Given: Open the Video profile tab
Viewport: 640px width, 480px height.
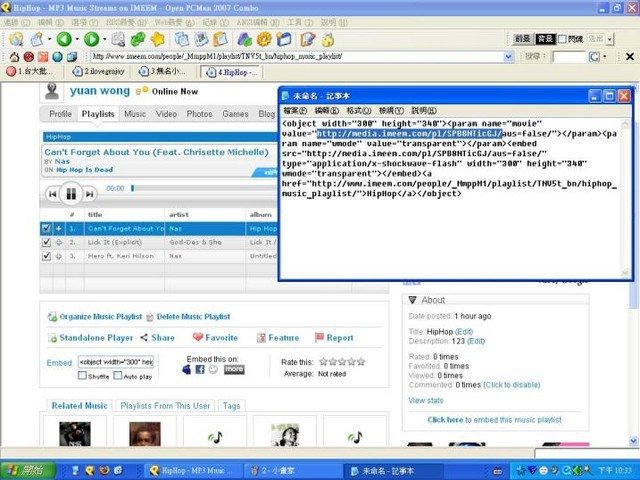Looking at the screenshot, I should [166, 114].
